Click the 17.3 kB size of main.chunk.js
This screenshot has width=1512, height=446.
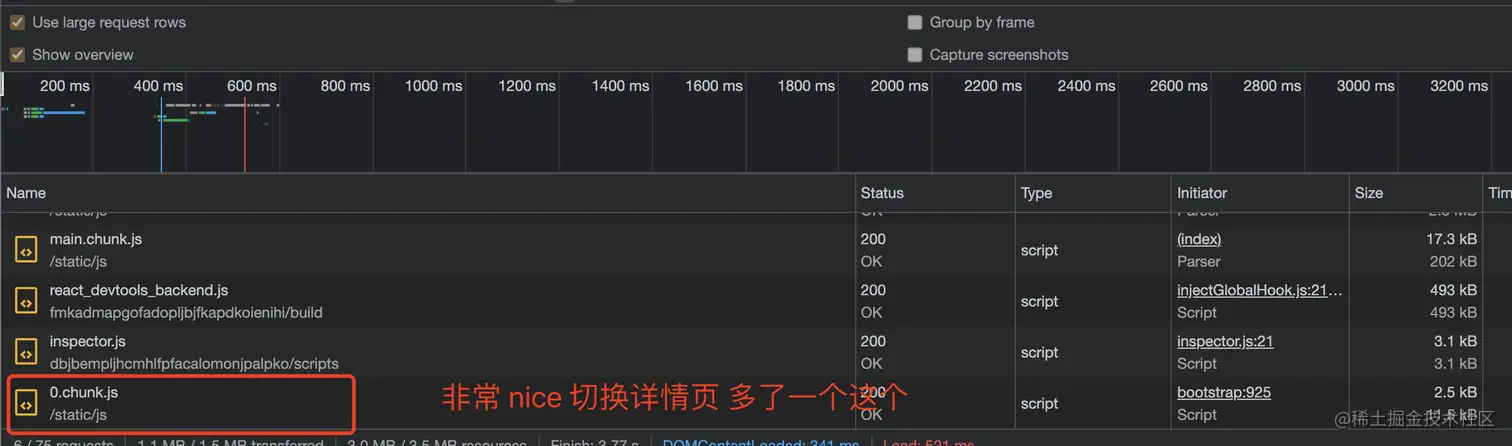click(1451, 239)
